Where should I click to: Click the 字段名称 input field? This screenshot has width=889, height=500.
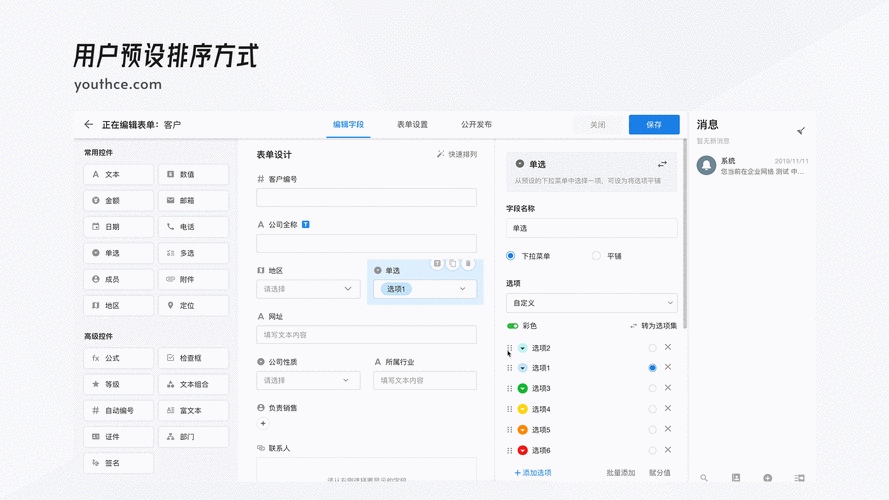click(x=591, y=228)
